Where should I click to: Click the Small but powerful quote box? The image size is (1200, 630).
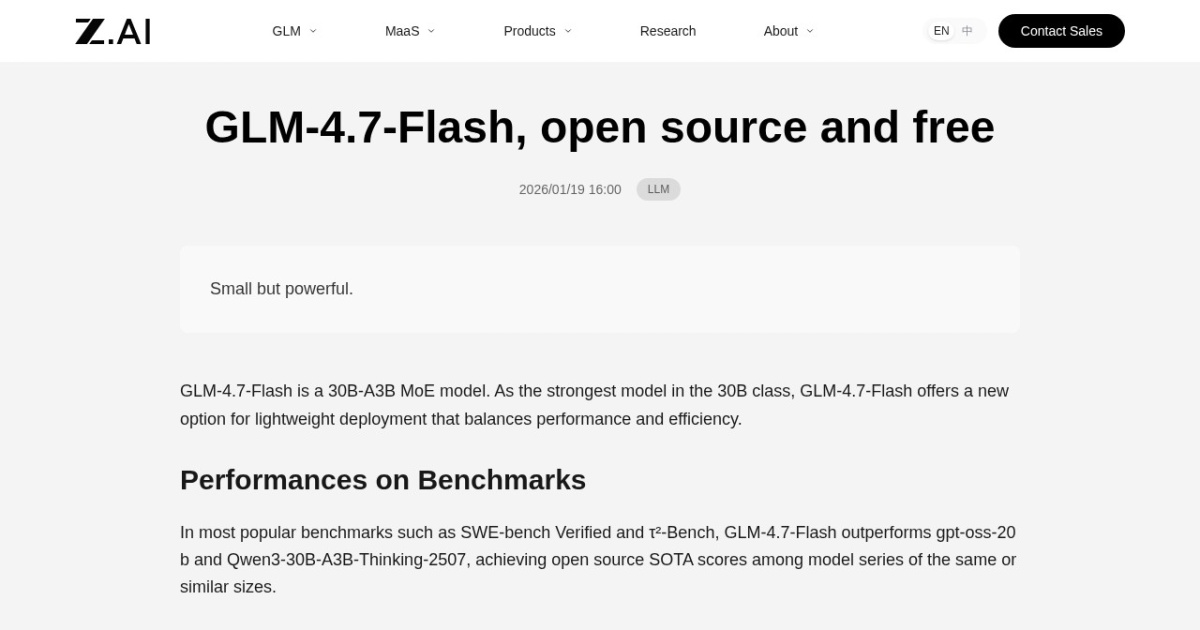coord(600,288)
